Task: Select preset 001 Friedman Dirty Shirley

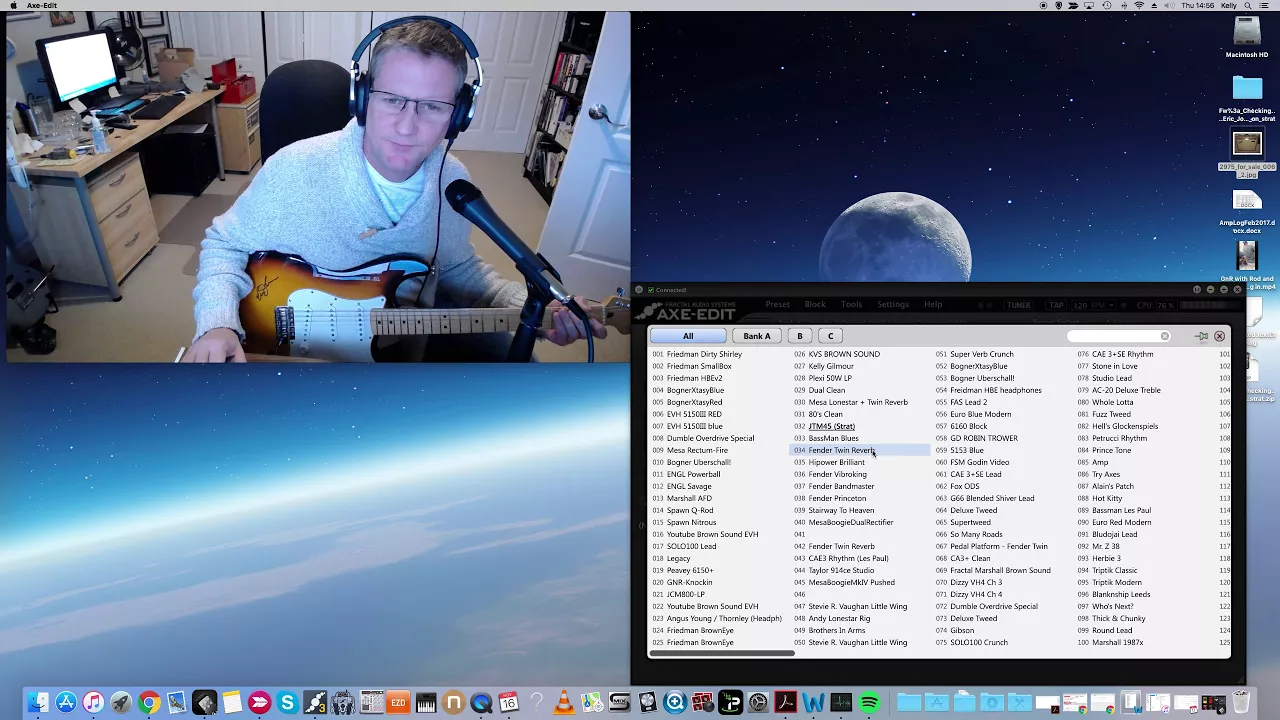Action: [x=697, y=354]
